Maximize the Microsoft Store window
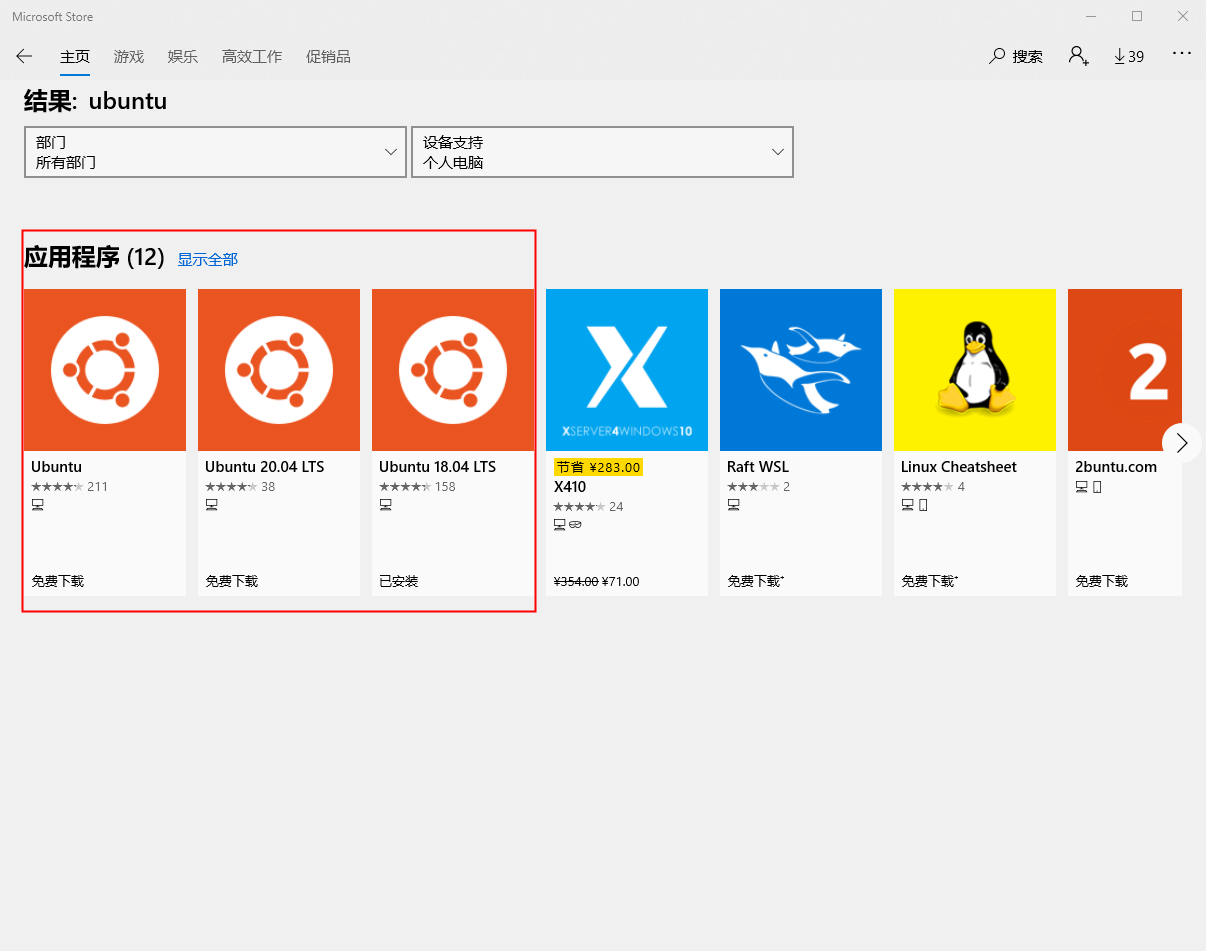1206x951 pixels. tap(1137, 16)
